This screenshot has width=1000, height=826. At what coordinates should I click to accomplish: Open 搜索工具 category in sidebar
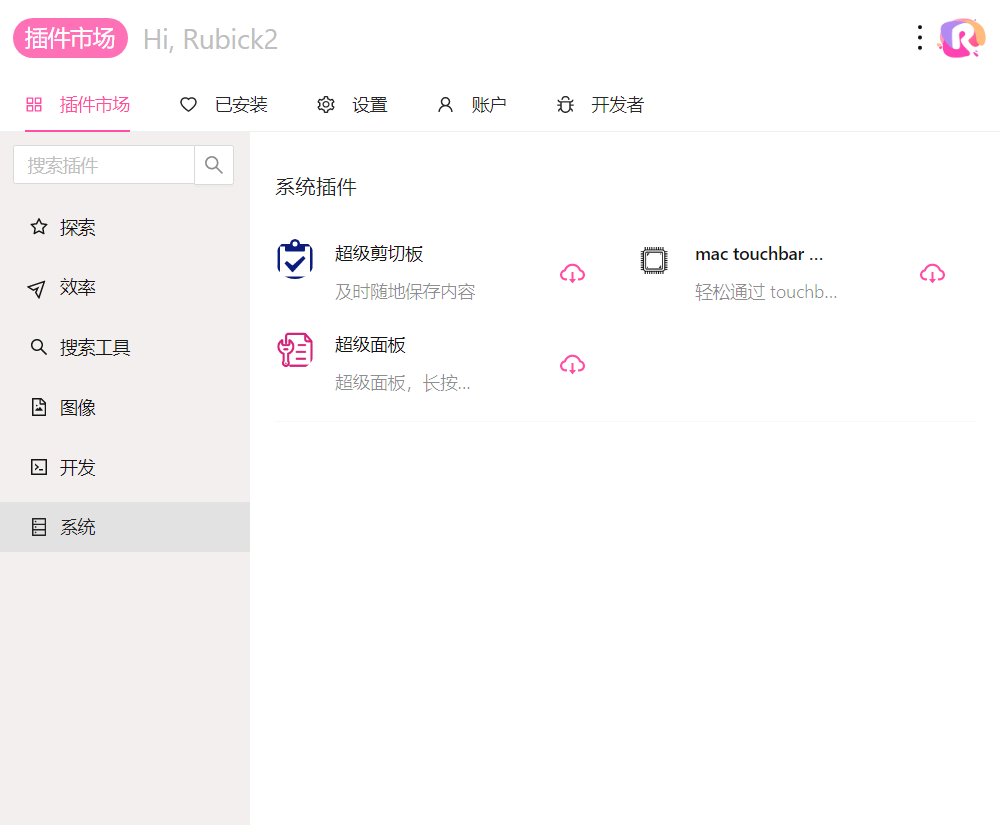tap(94, 348)
